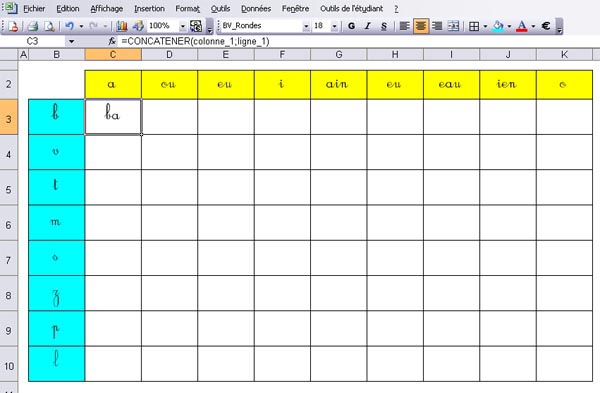Image resolution: width=600 pixels, height=393 pixels.
Task: Open the font size 18 dropdown
Action: pos(334,26)
